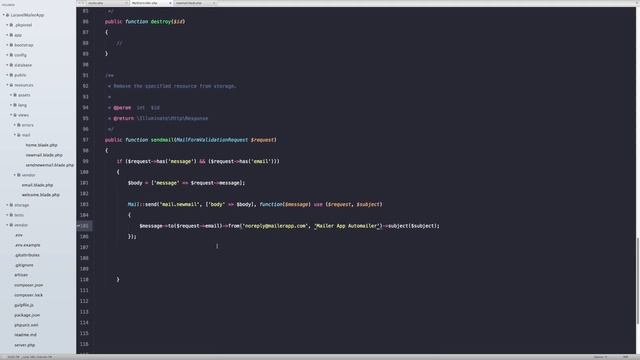The height and width of the screenshot is (360, 640).
Task: Open package.json in the sidebar
Action: pyautogui.click(x=27, y=315)
